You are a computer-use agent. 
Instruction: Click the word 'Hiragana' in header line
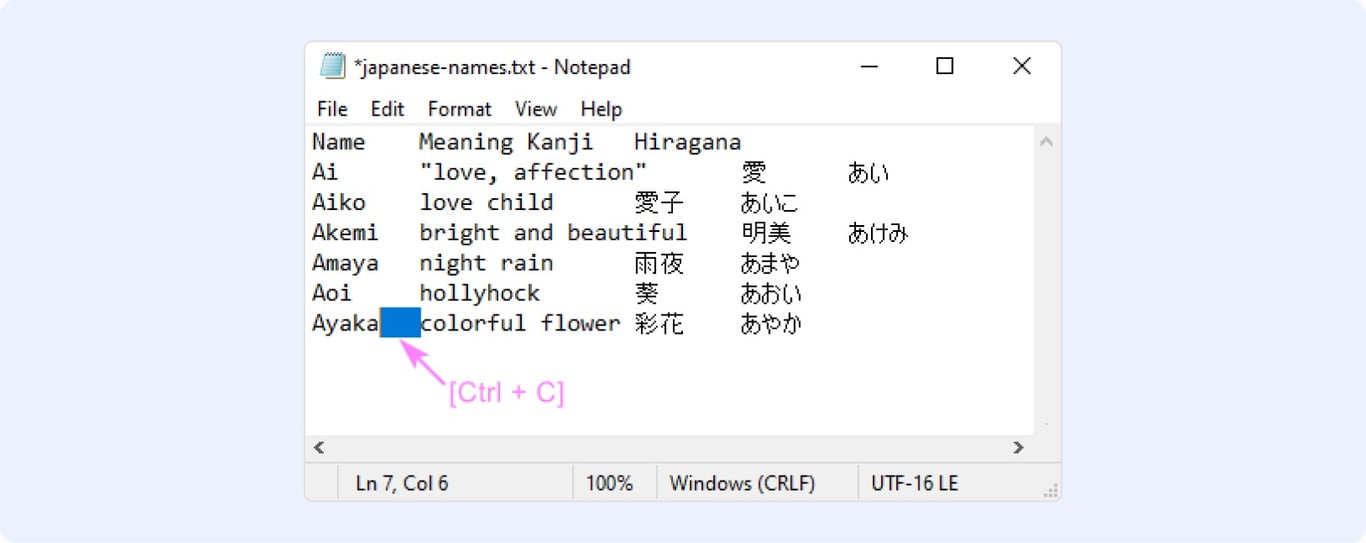coord(687,143)
